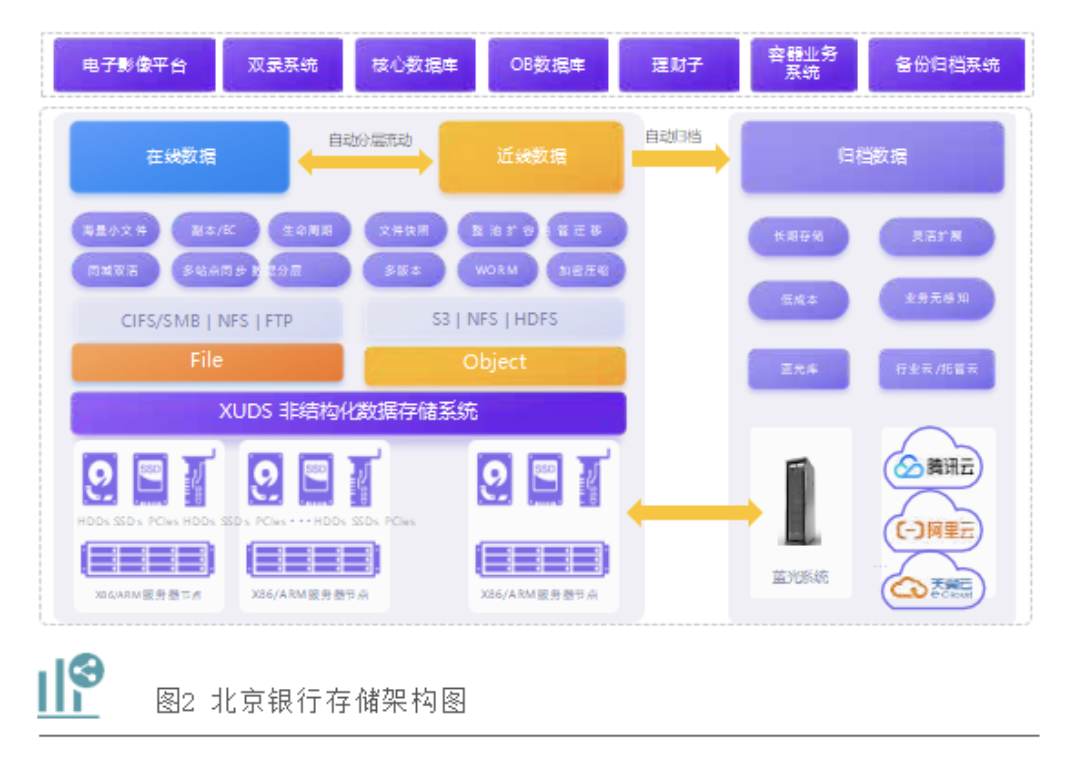The width and height of the screenshot is (1082, 765).
Task: Click the yellow 自动归档 arrow
Action: (x=681, y=158)
